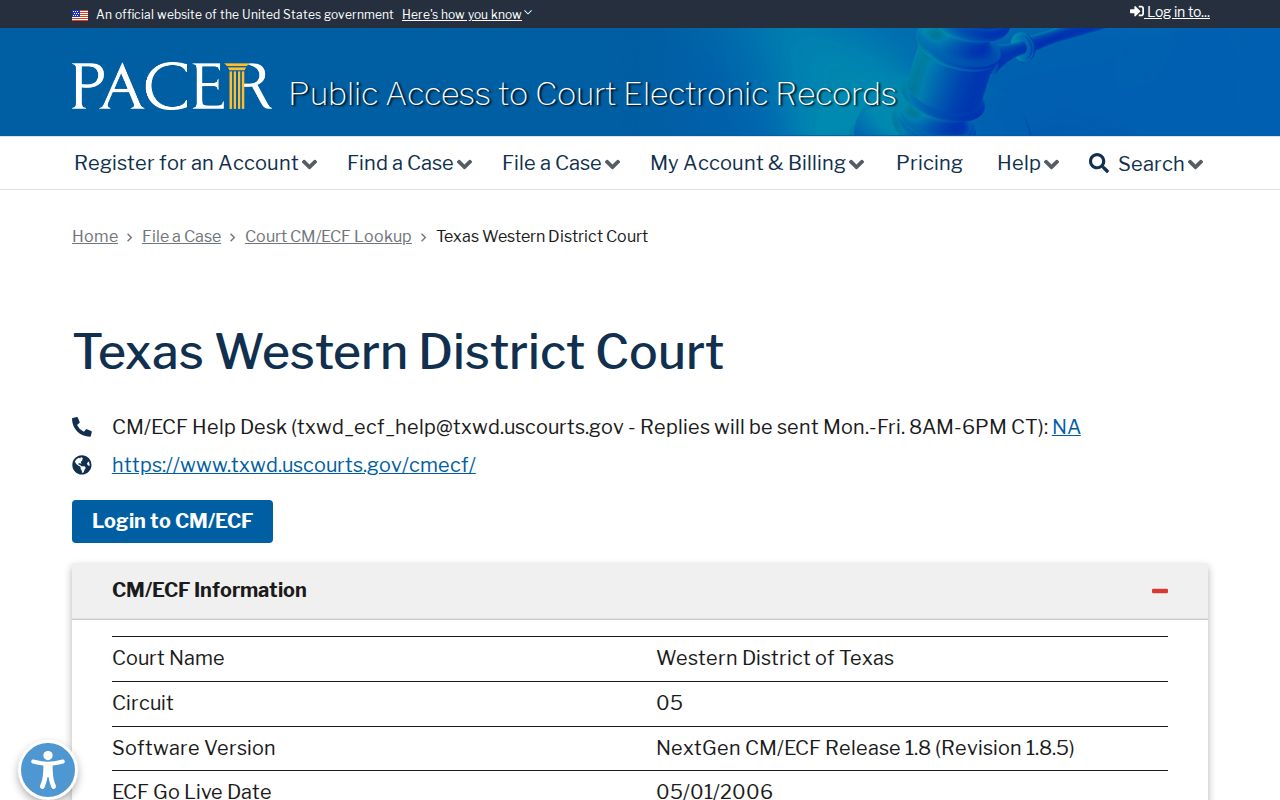Expand Here's how you know

(x=467, y=15)
